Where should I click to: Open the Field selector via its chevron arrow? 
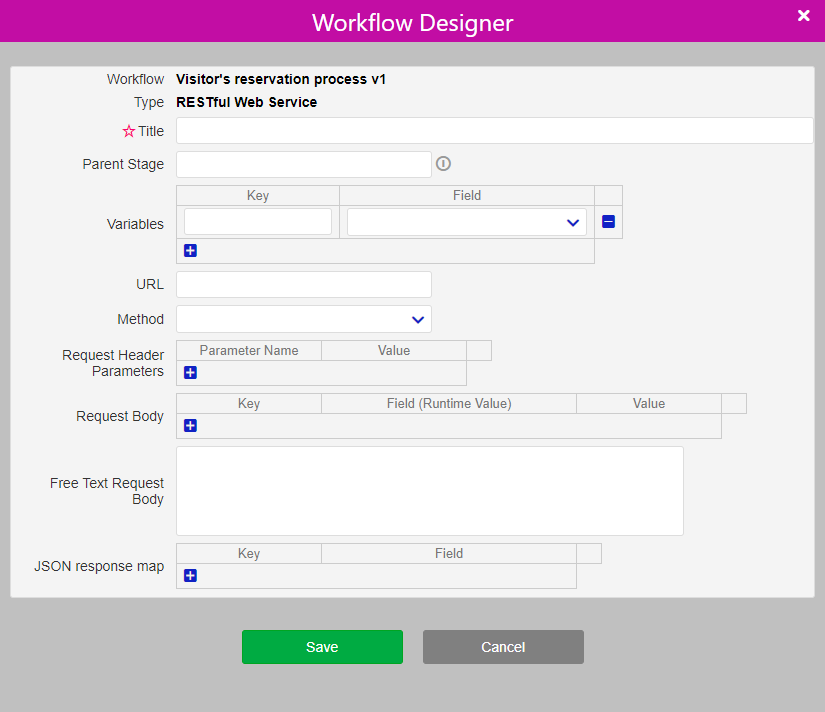coord(572,221)
